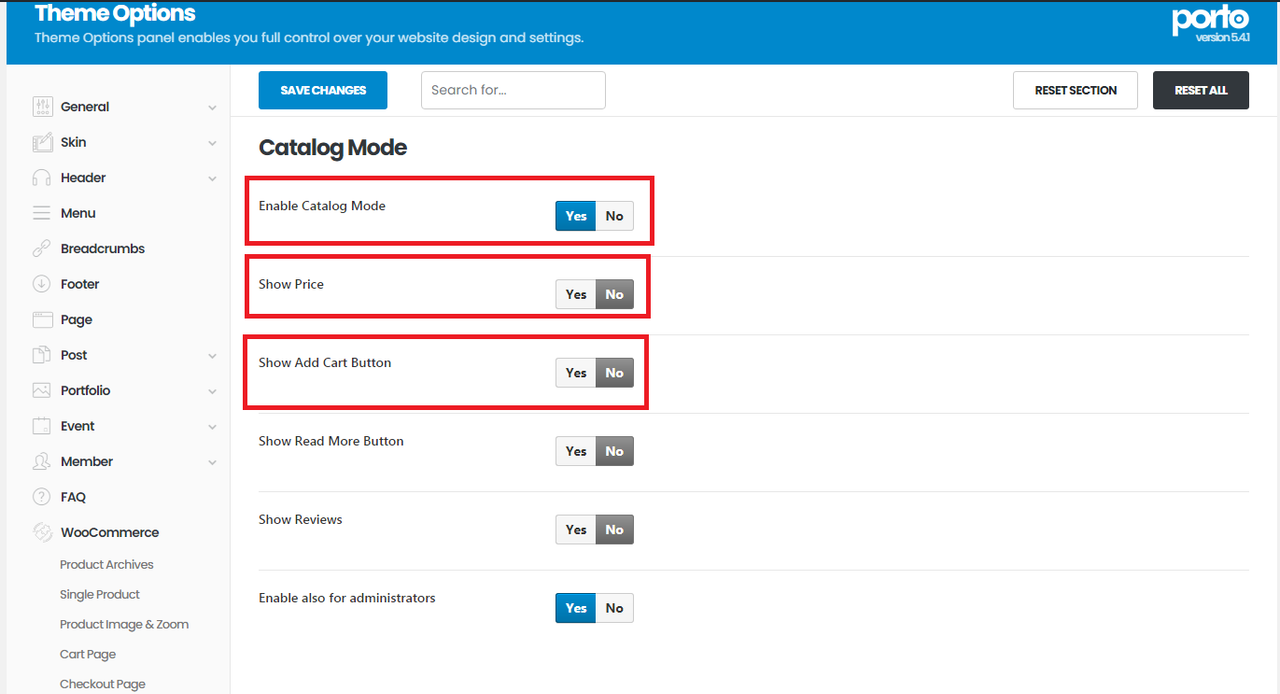Expand the Member section chevron

click(212, 462)
